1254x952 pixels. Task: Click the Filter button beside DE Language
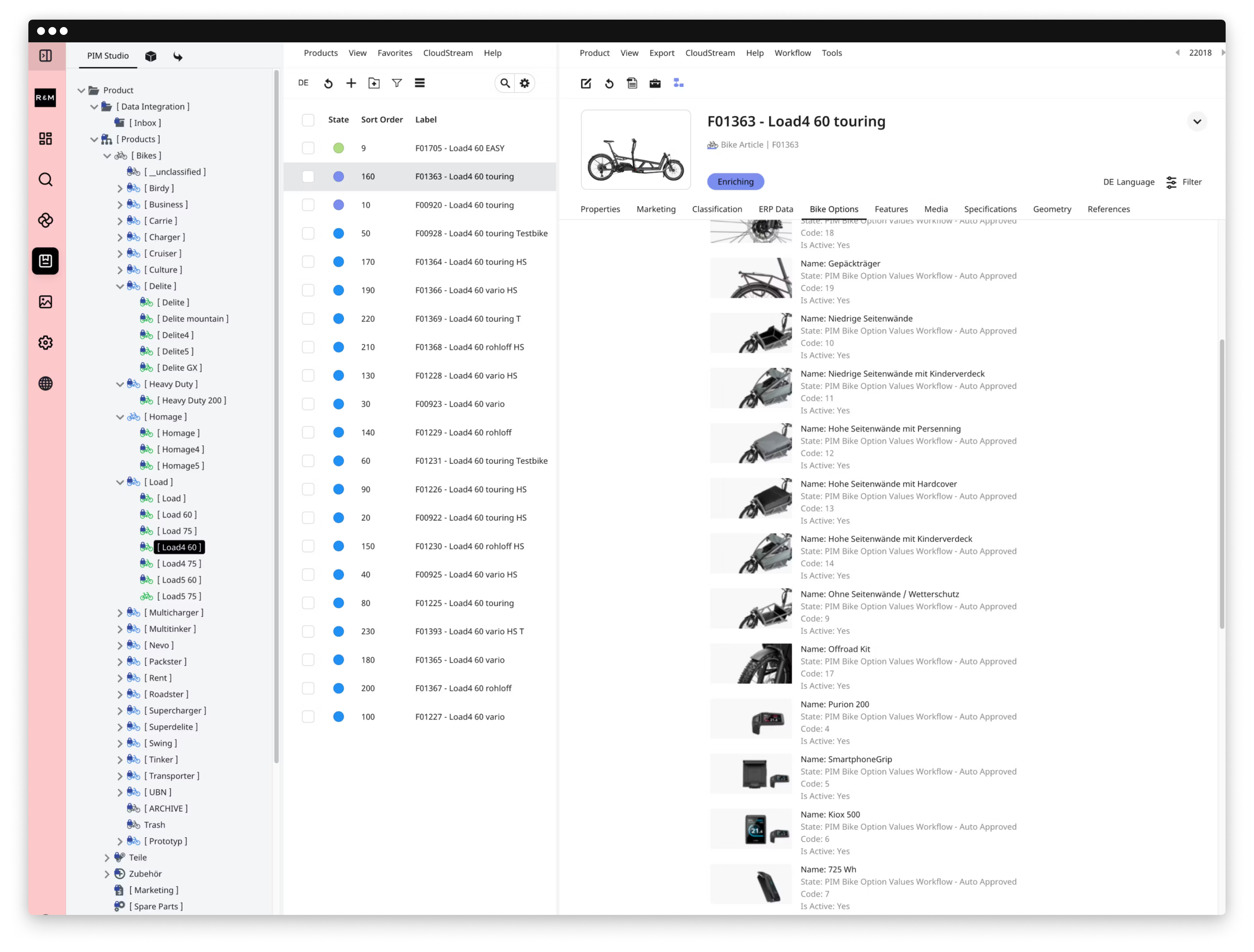click(x=1184, y=182)
